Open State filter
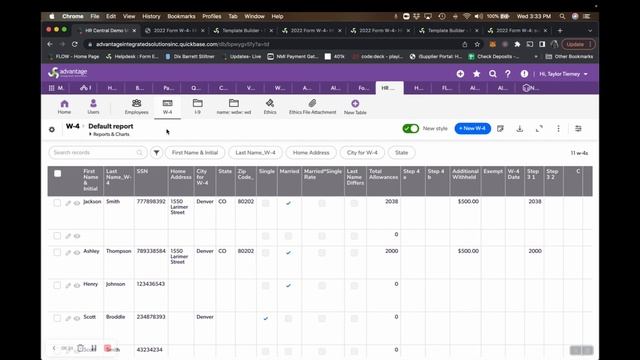Viewport: 640px width, 360px height. coord(401,153)
